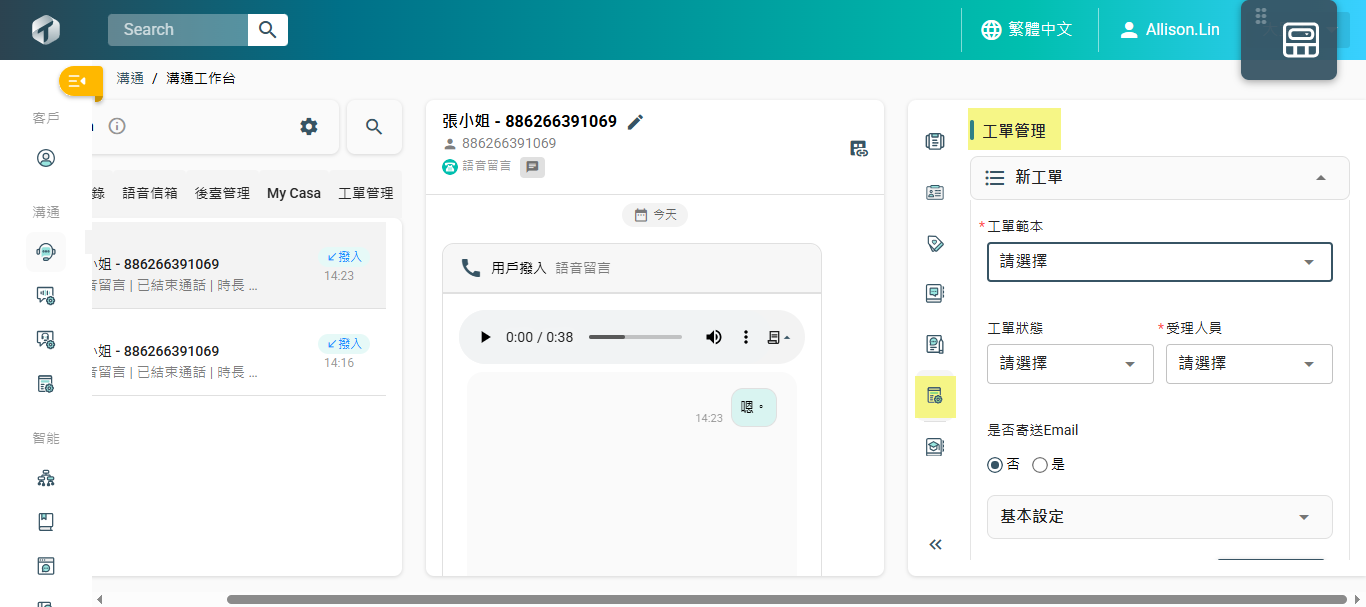
Task: Open the Allison.Lin user account menu
Action: point(1170,30)
